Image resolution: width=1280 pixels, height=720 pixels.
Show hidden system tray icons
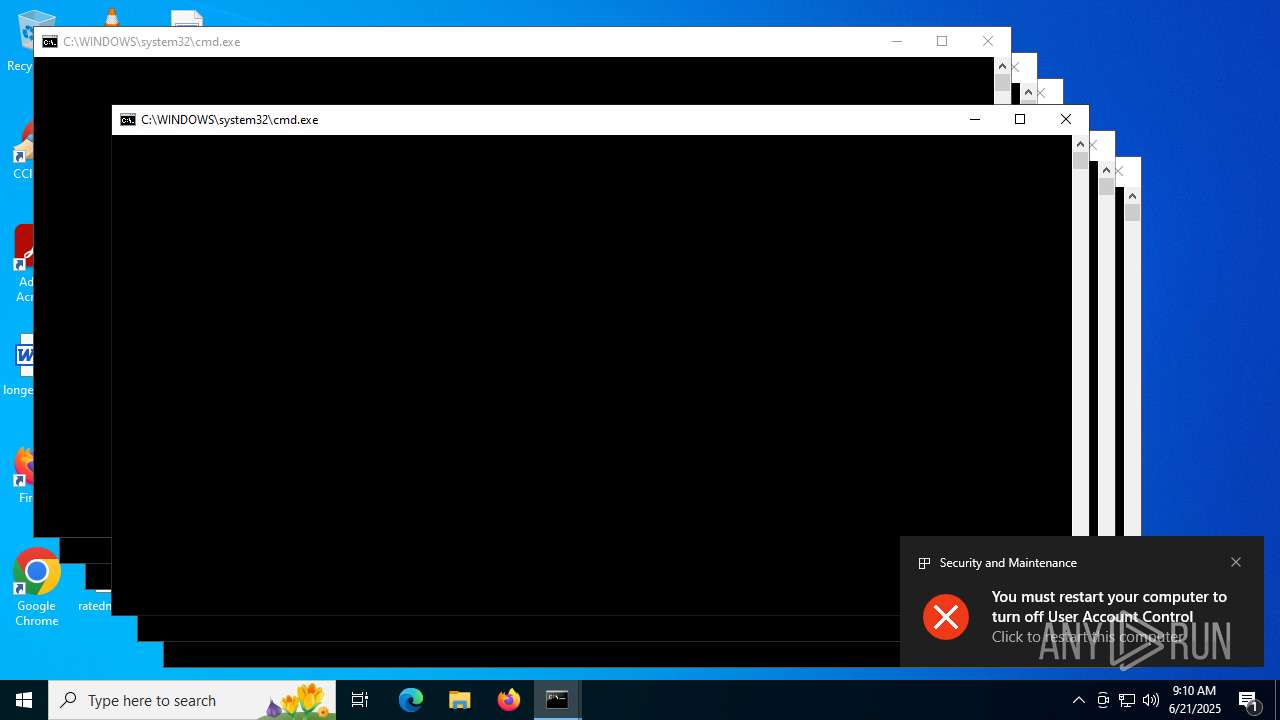pyautogui.click(x=1078, y=700)
